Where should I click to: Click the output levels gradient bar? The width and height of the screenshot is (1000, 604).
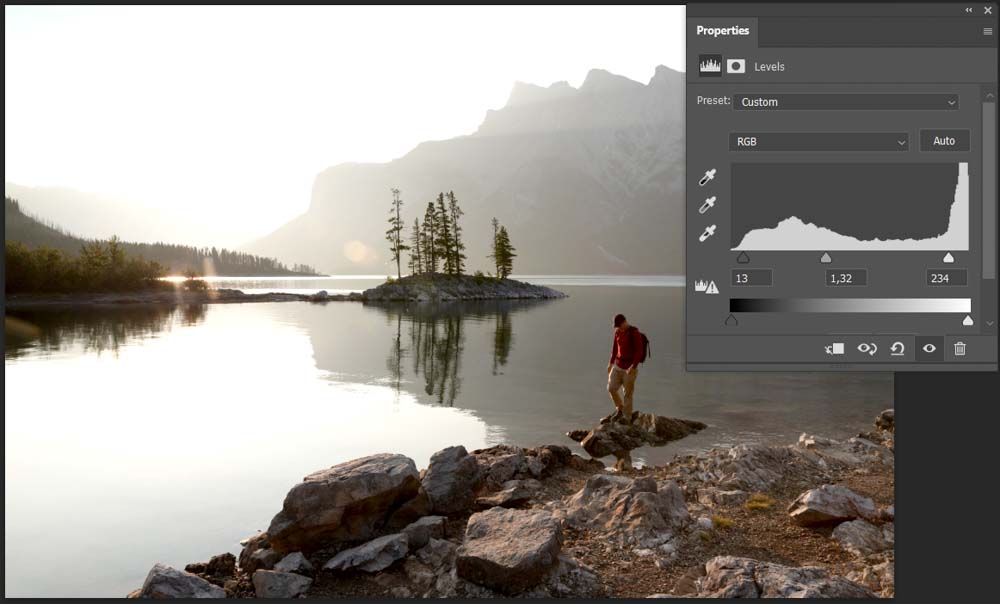click(849, 305)
